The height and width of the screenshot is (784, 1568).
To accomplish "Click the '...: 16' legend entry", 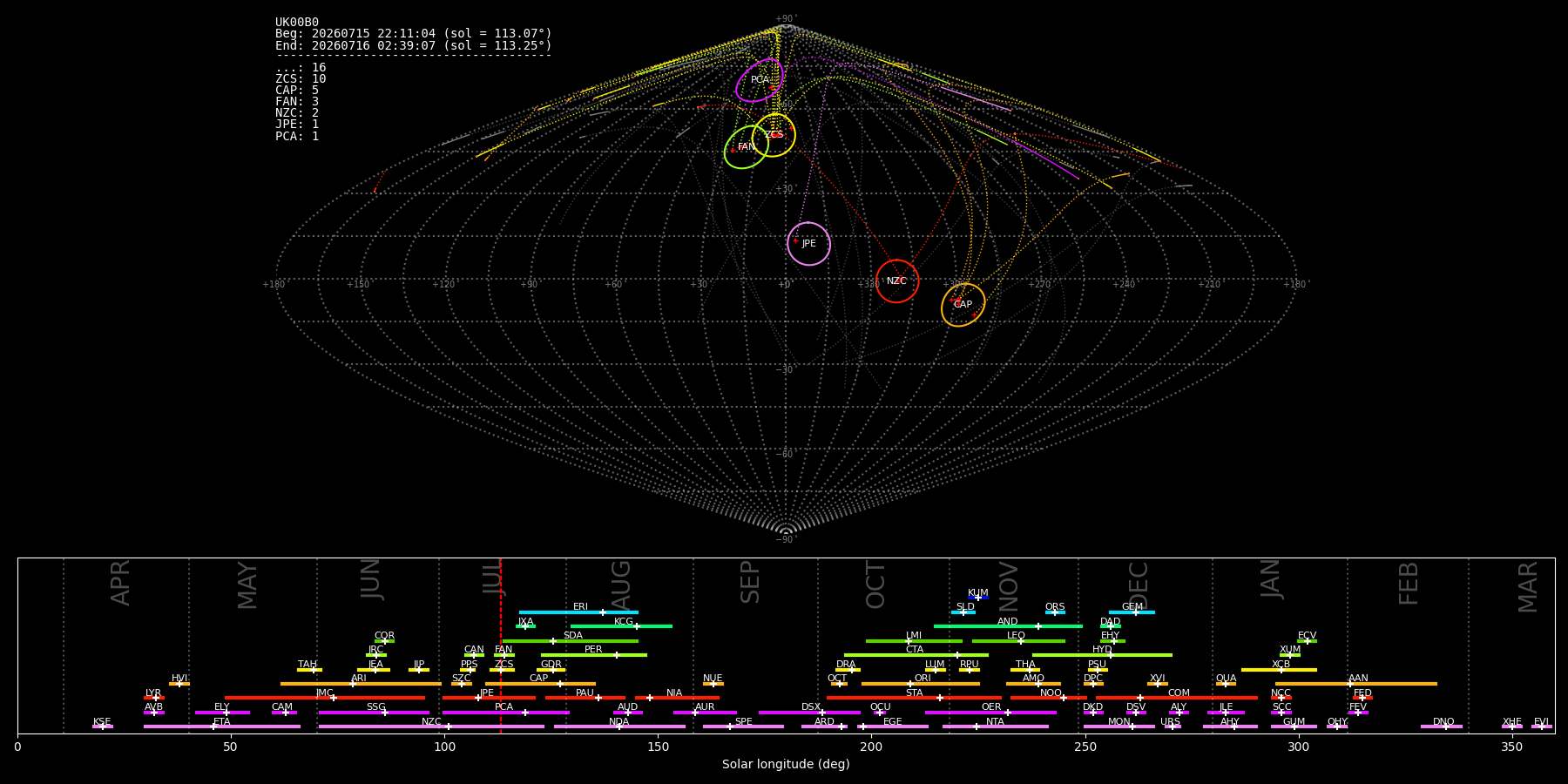I will pyautogui.click(x=301, y=68).
